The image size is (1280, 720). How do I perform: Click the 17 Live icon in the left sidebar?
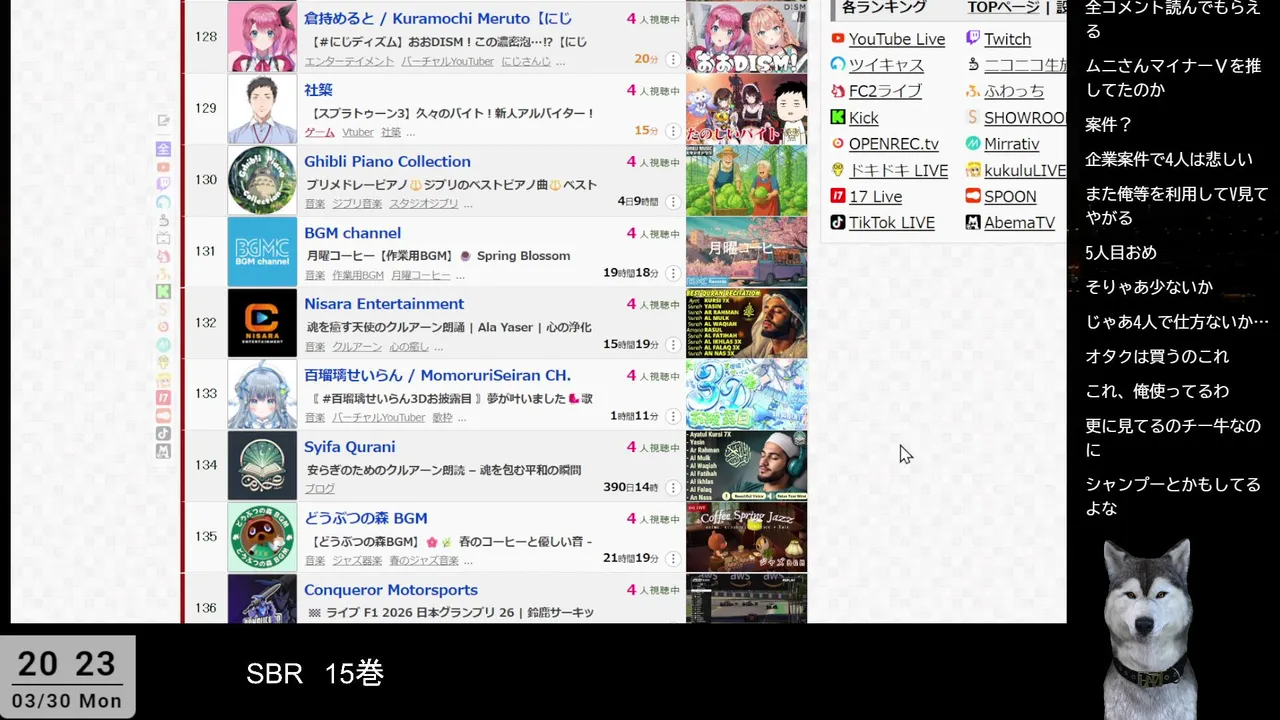(163, 398)
